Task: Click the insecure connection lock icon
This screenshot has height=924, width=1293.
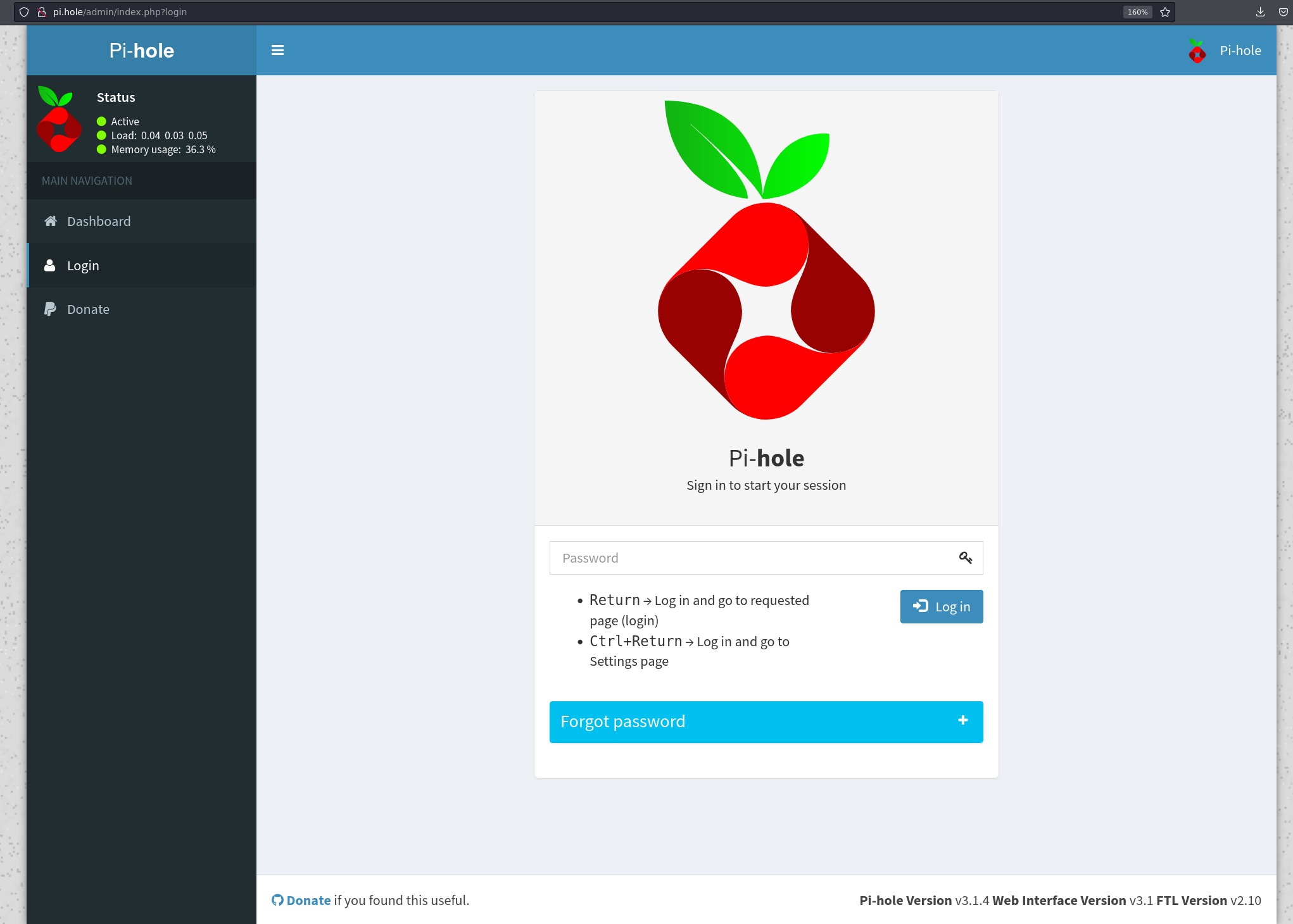Action: pos(42,12)
